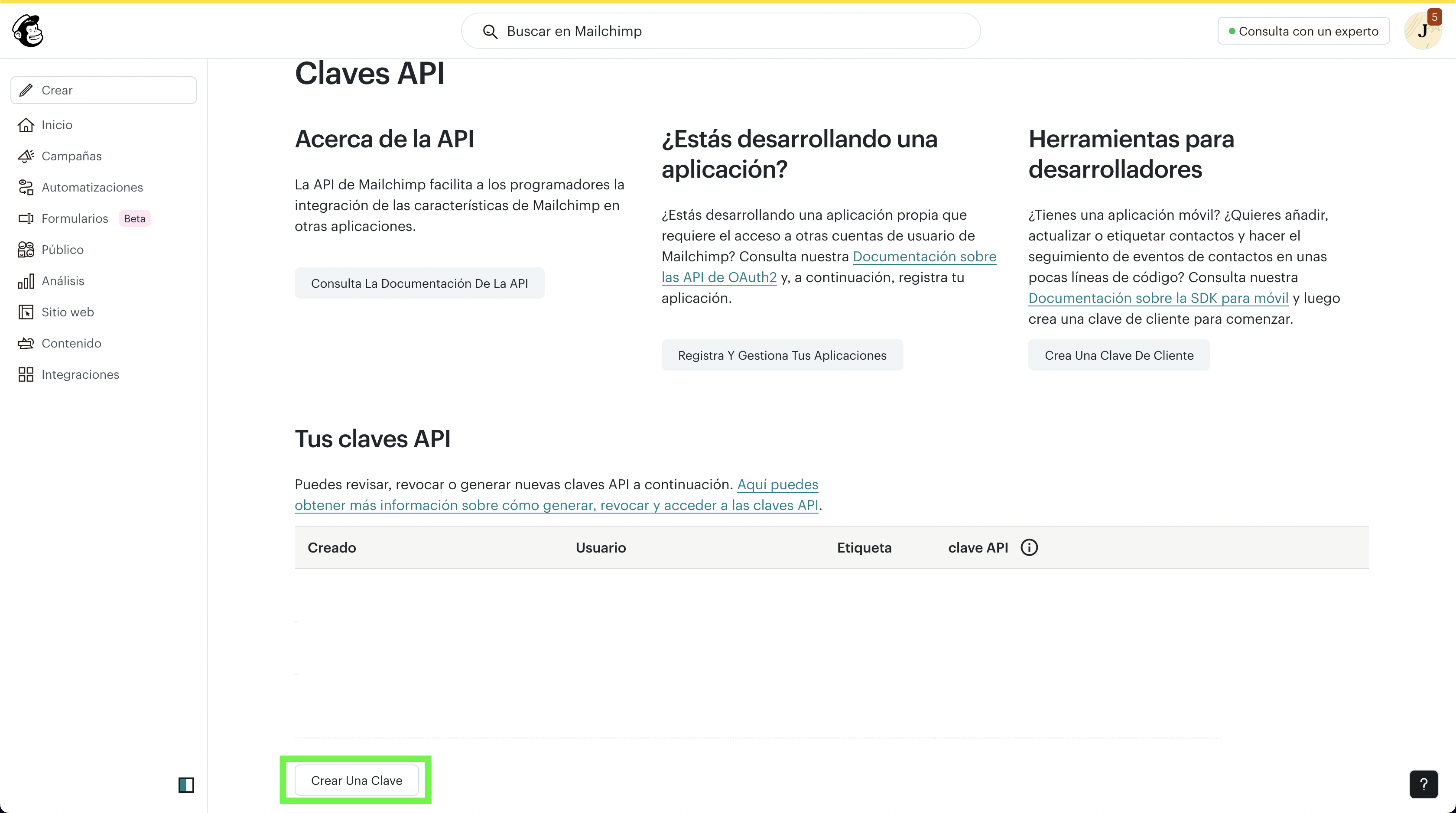Click the clave API info icon
This screenshot has width=1456, height=813.
(x=1029, y=547)
